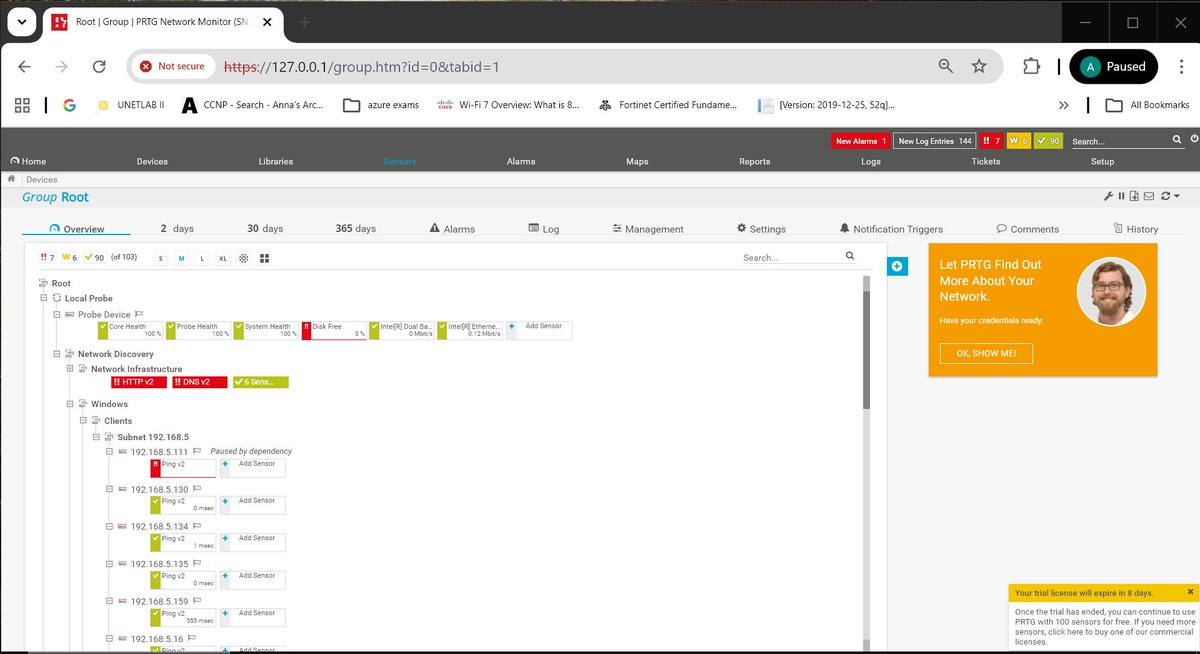Open the Libraries main menu

coord(276,161)
